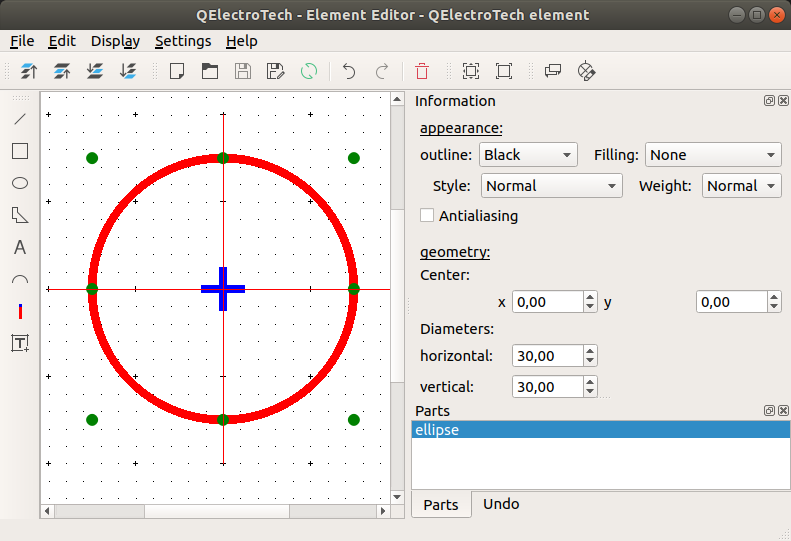791x541 pixels.
Task: Click the Send to back icon
Action: coord(128,71)
